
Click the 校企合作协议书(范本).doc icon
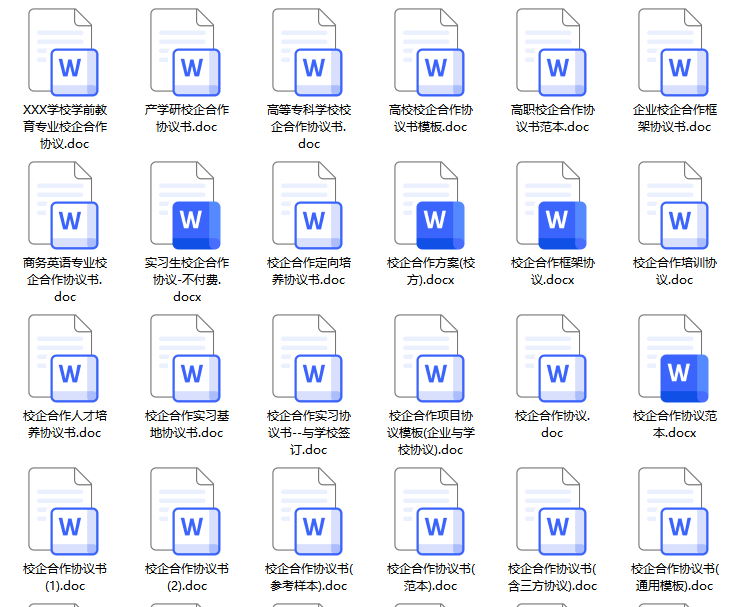tap(429, 511)
